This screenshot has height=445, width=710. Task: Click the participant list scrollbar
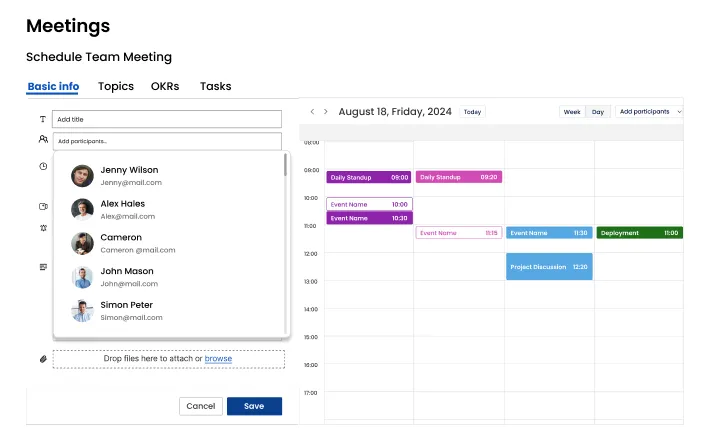point(286,165)
